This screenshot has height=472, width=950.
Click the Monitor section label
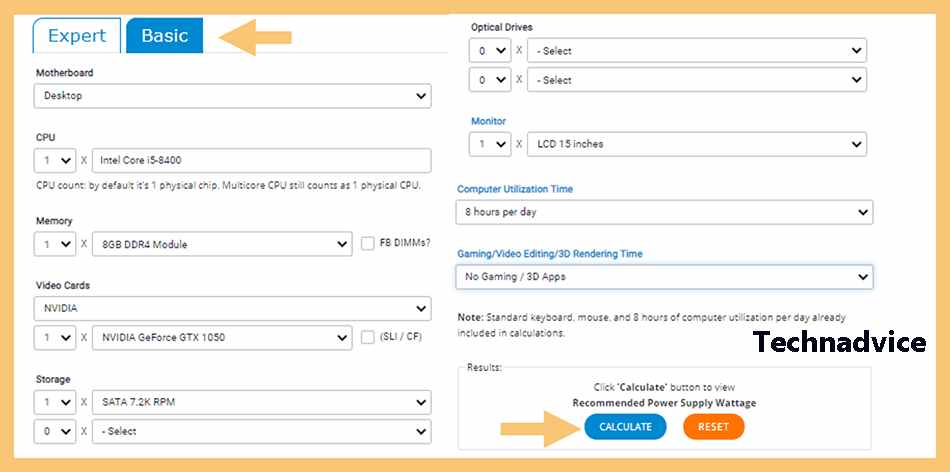coord(488,121)
